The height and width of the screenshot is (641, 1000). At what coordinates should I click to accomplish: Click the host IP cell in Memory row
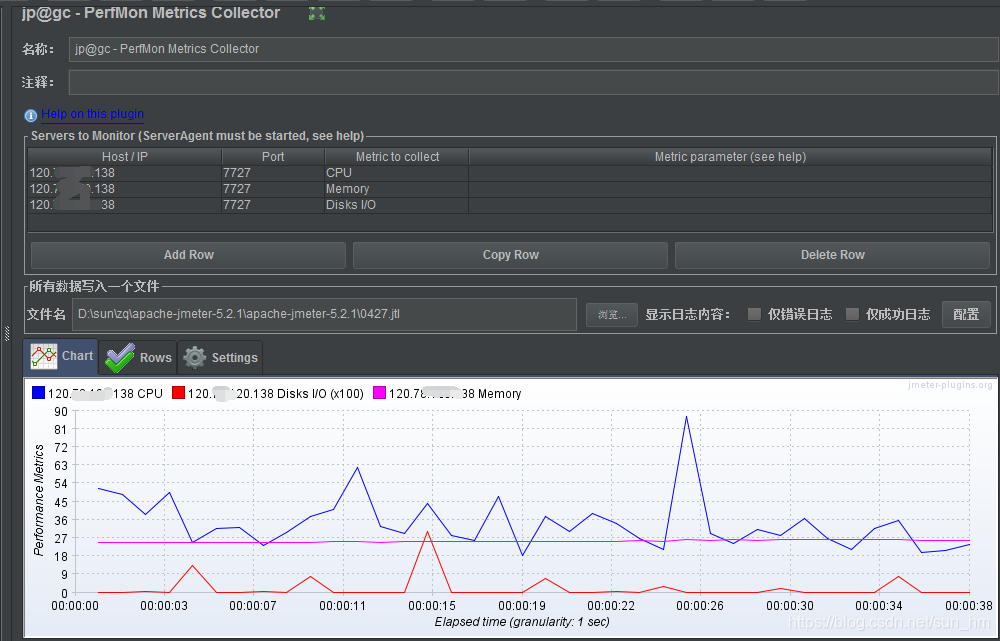[x=125, y=189]
